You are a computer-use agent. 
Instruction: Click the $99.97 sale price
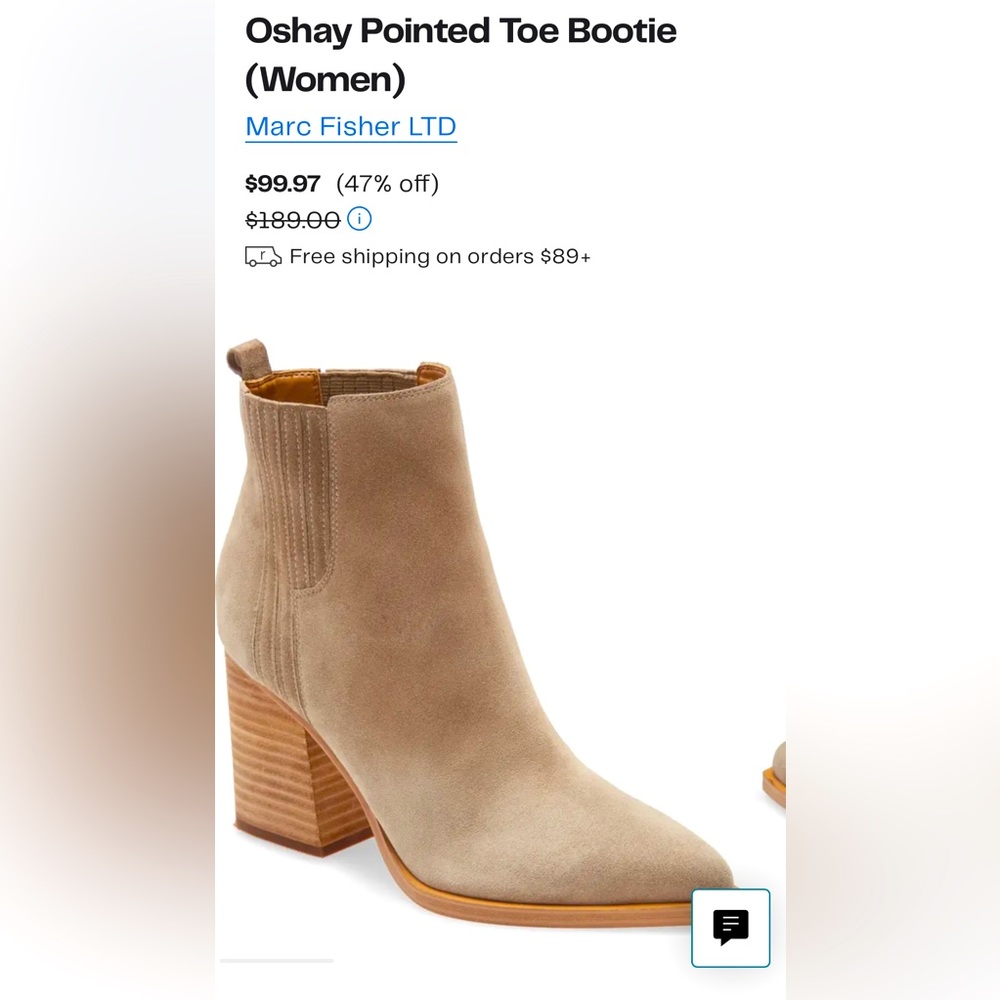283,184
